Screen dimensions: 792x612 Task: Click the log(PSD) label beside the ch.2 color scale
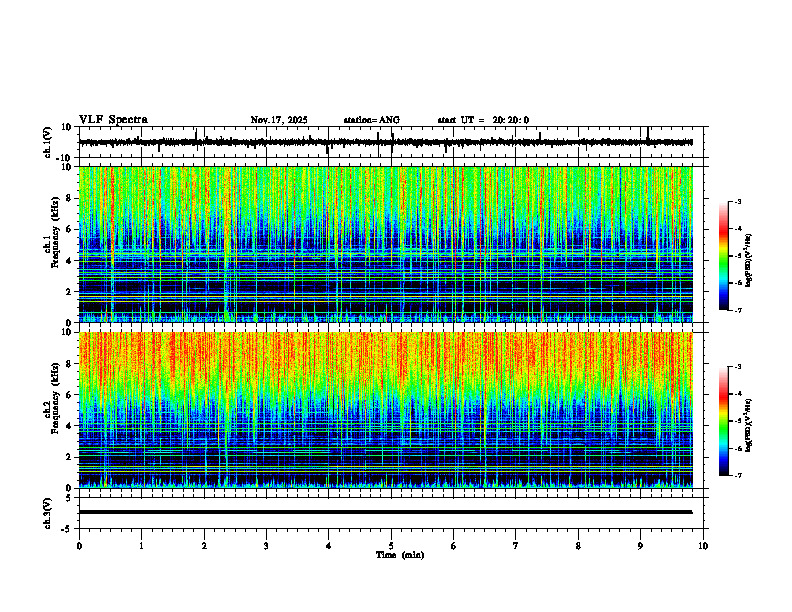(x=749, y=426)
